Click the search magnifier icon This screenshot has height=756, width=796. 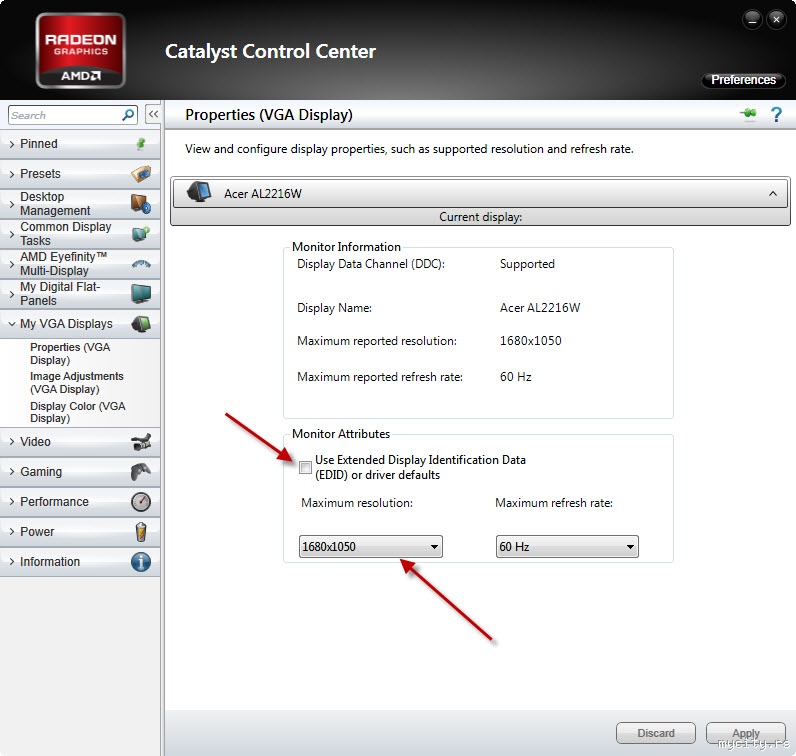[128, 115]
